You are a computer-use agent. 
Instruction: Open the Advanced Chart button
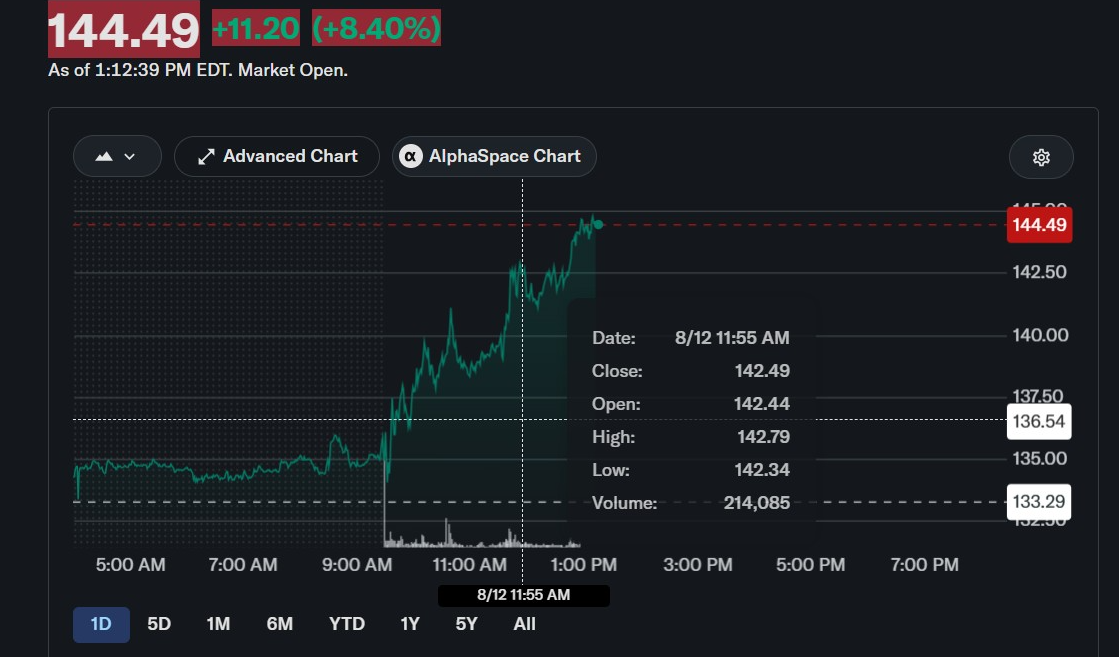(x=277, y=156)
